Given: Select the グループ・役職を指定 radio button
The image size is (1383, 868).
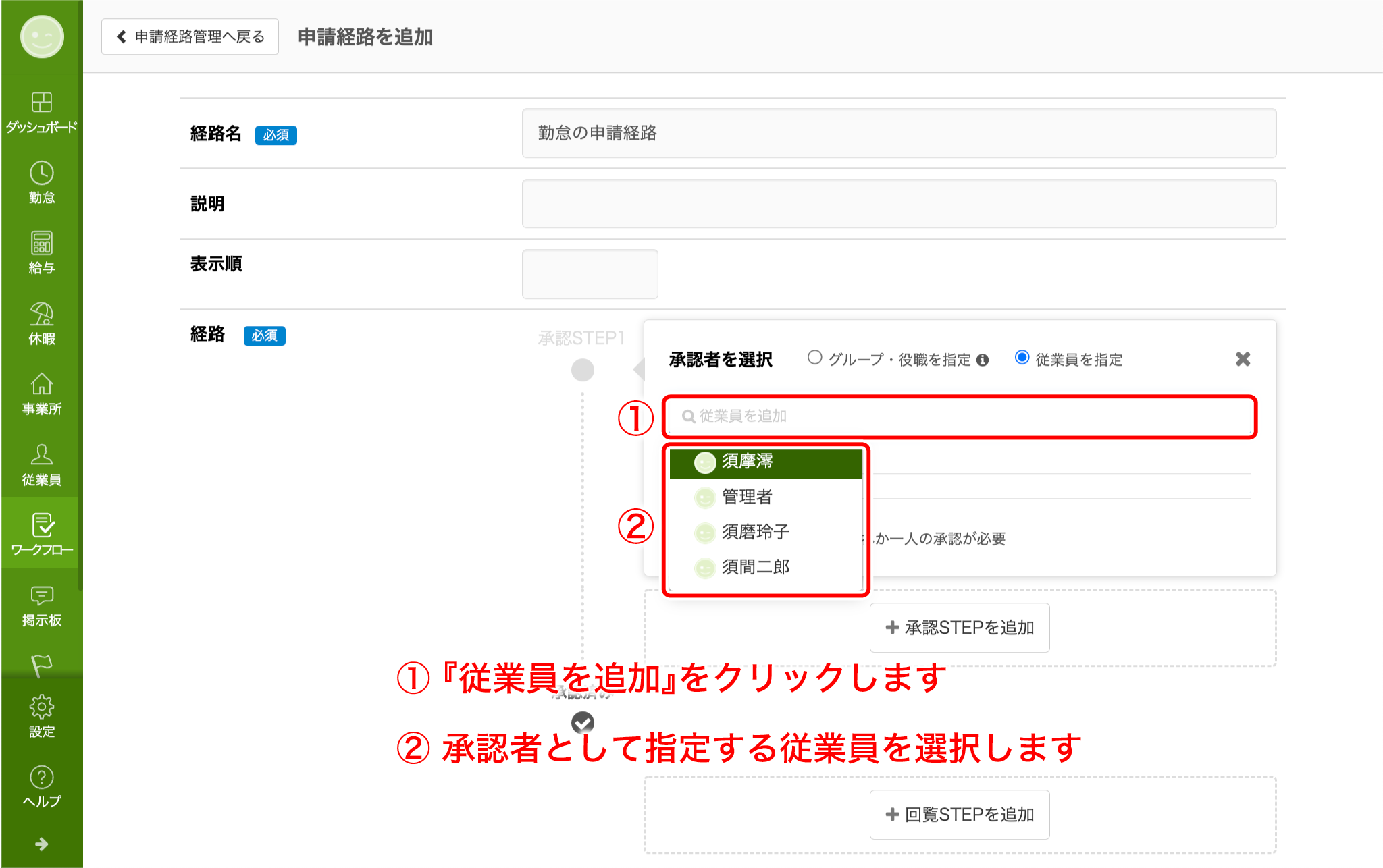Looking at the screenshot, I should click(x=815, y=358).
